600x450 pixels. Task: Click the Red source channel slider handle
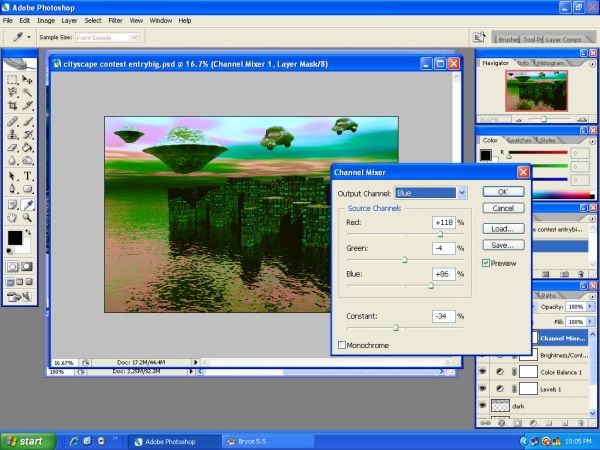[x=440, y=234]
